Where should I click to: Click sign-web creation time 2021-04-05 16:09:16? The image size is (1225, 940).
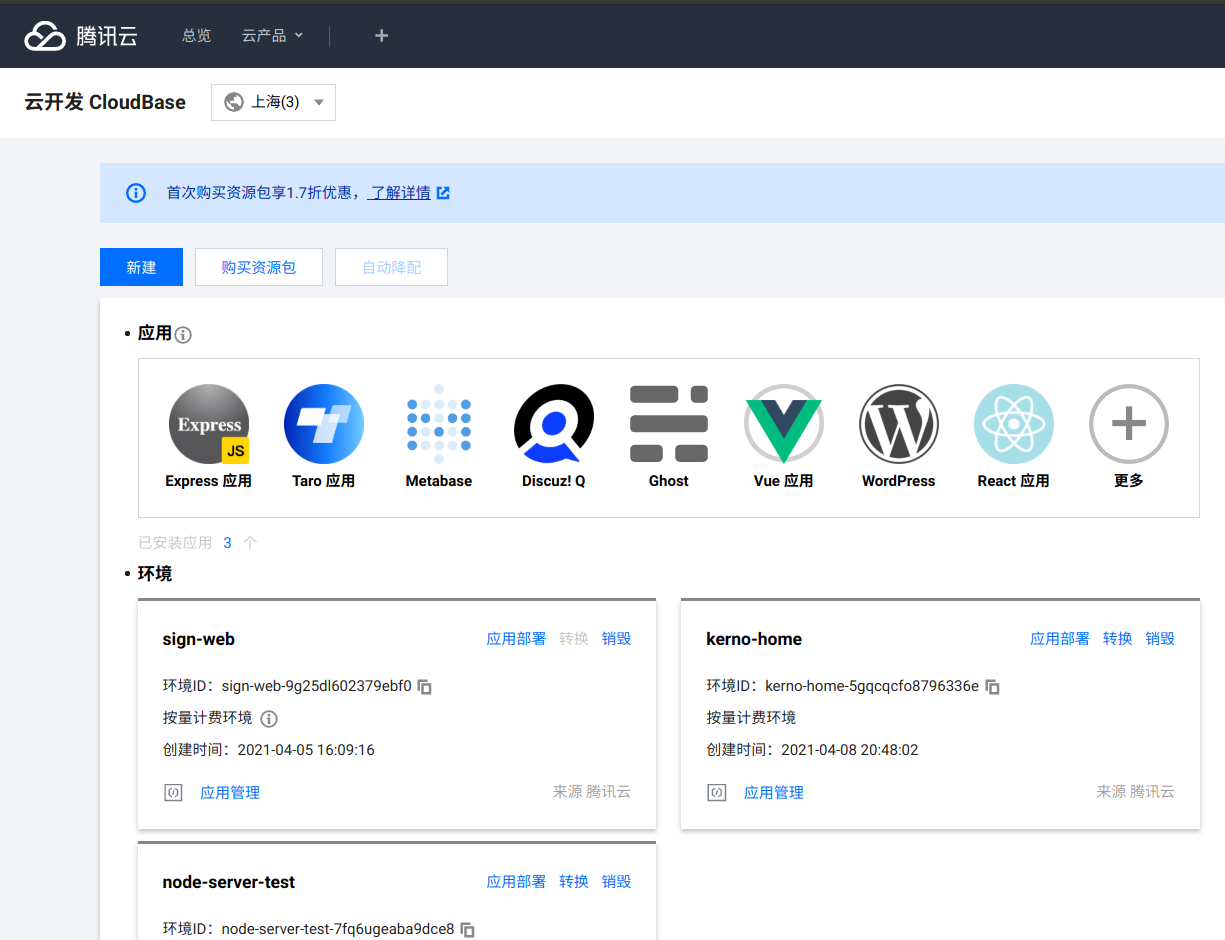tap(306, 750)
